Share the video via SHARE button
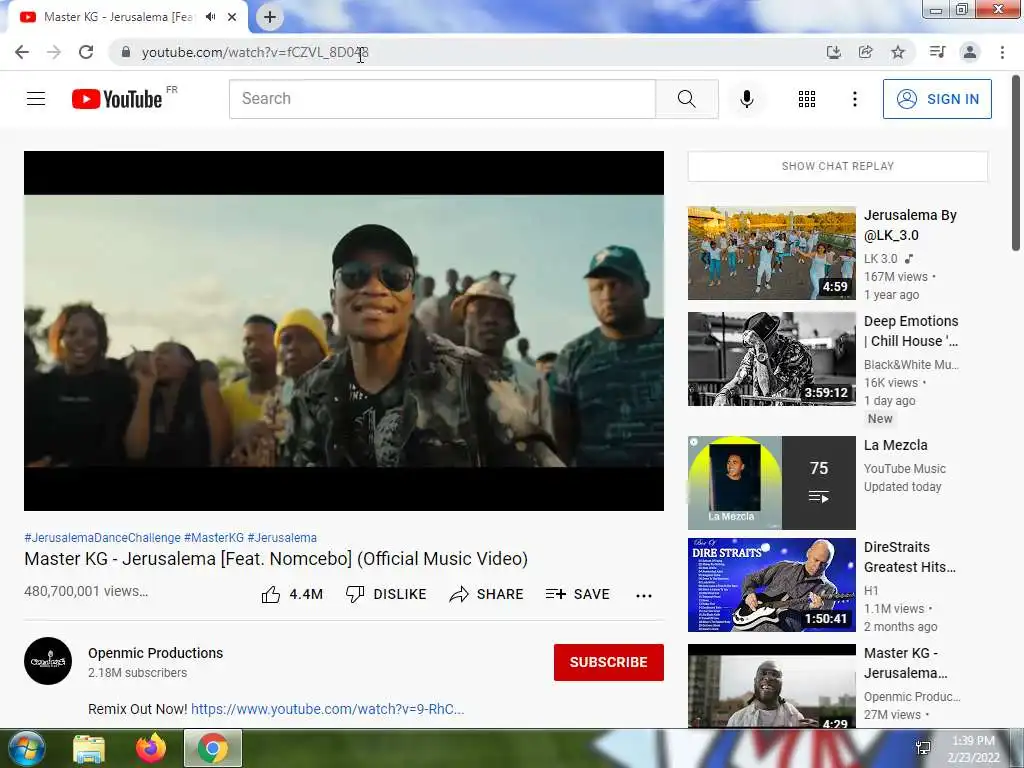Image resolution: width=1024 pixels, height=768 pixels. [x=487, y=594]
